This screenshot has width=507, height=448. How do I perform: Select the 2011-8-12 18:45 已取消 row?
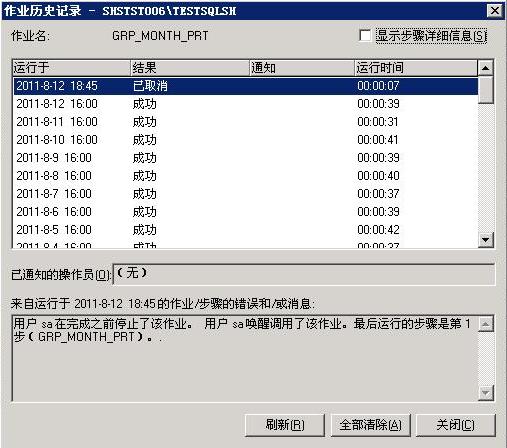pyautogui.click(x=246, y=86)
